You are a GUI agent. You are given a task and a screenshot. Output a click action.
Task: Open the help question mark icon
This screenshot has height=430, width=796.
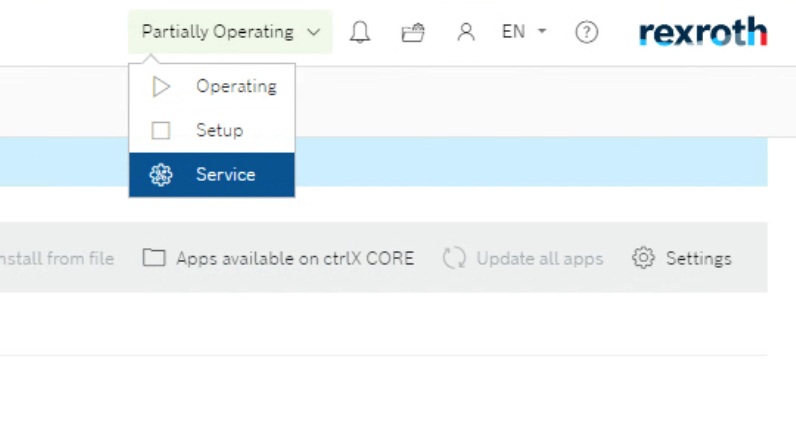click(586, 32)
